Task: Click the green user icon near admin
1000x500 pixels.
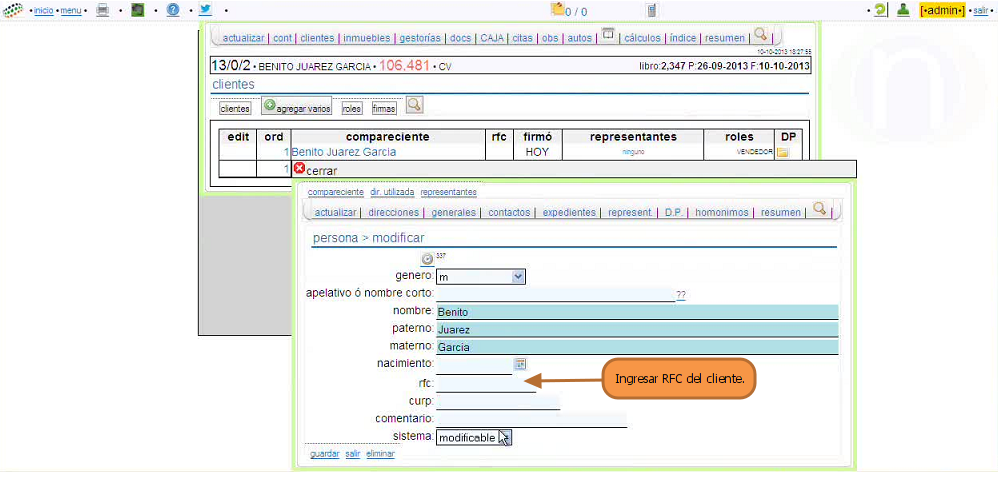Action: coord(903,10)
